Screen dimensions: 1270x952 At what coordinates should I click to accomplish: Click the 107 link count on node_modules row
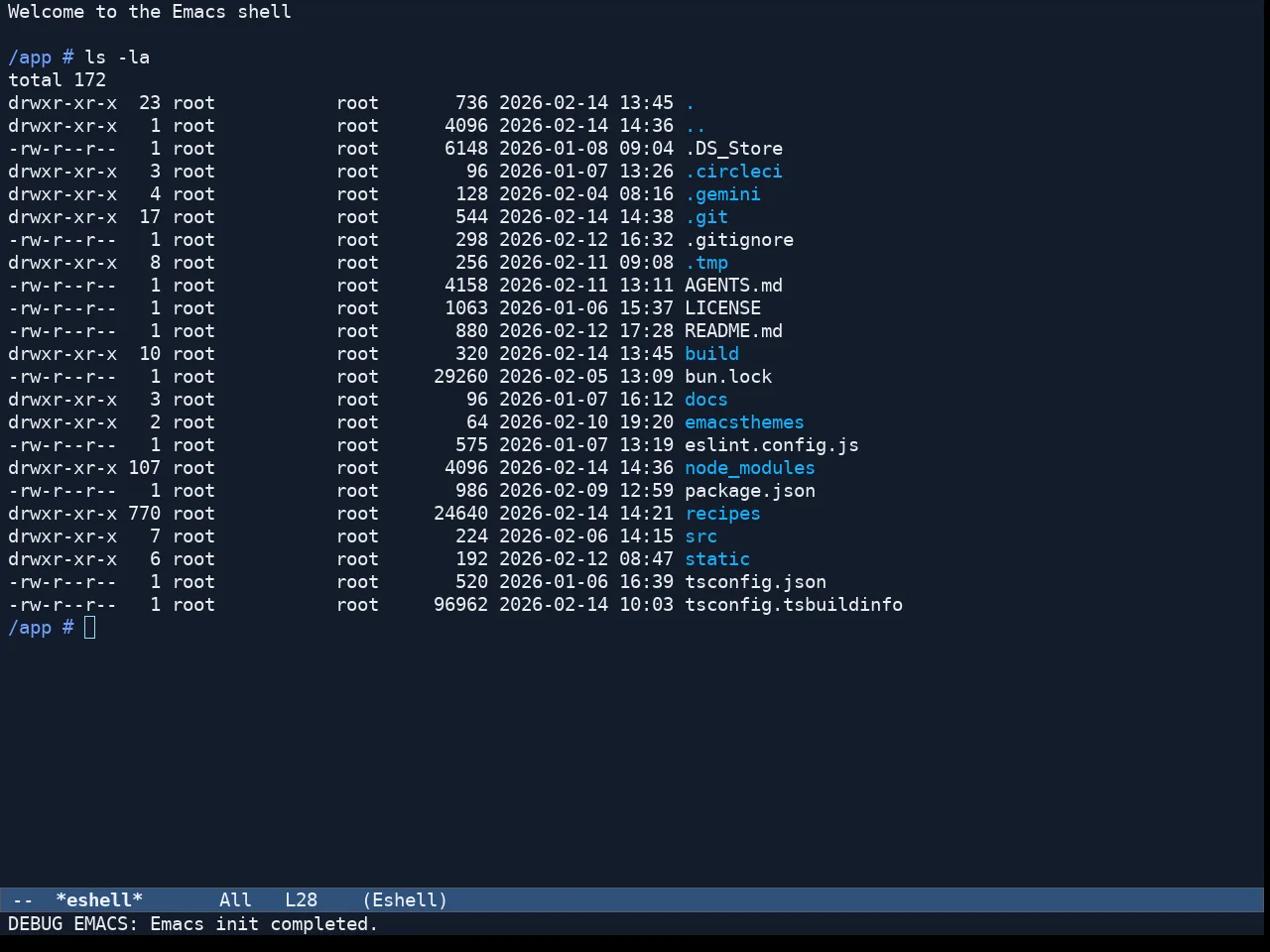(144, 468)
